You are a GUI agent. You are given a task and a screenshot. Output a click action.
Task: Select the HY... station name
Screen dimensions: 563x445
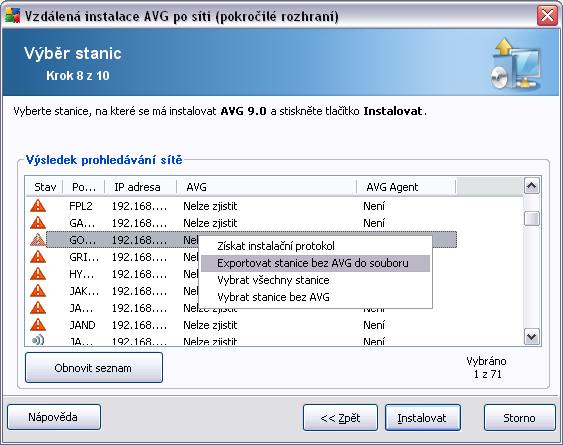tap(82, 274)
